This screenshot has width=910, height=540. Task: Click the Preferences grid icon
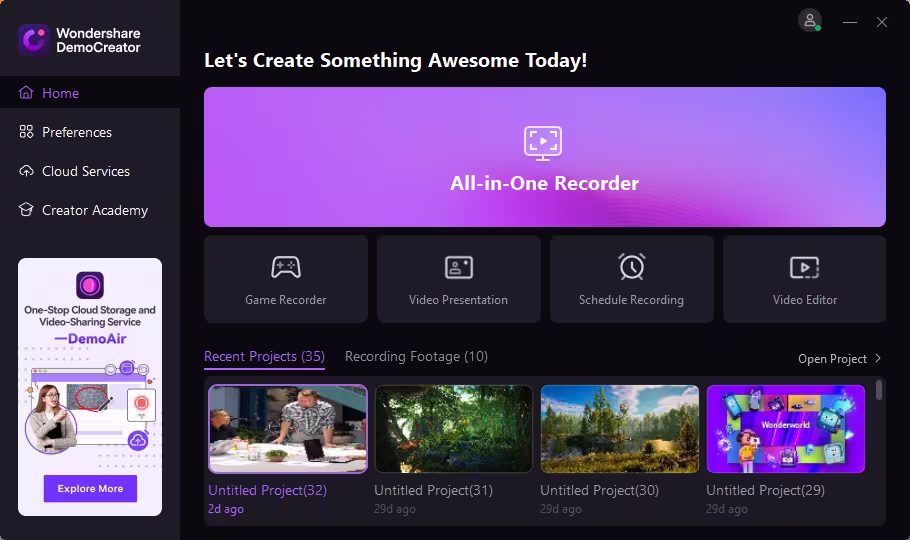click(x=26, y=132)
